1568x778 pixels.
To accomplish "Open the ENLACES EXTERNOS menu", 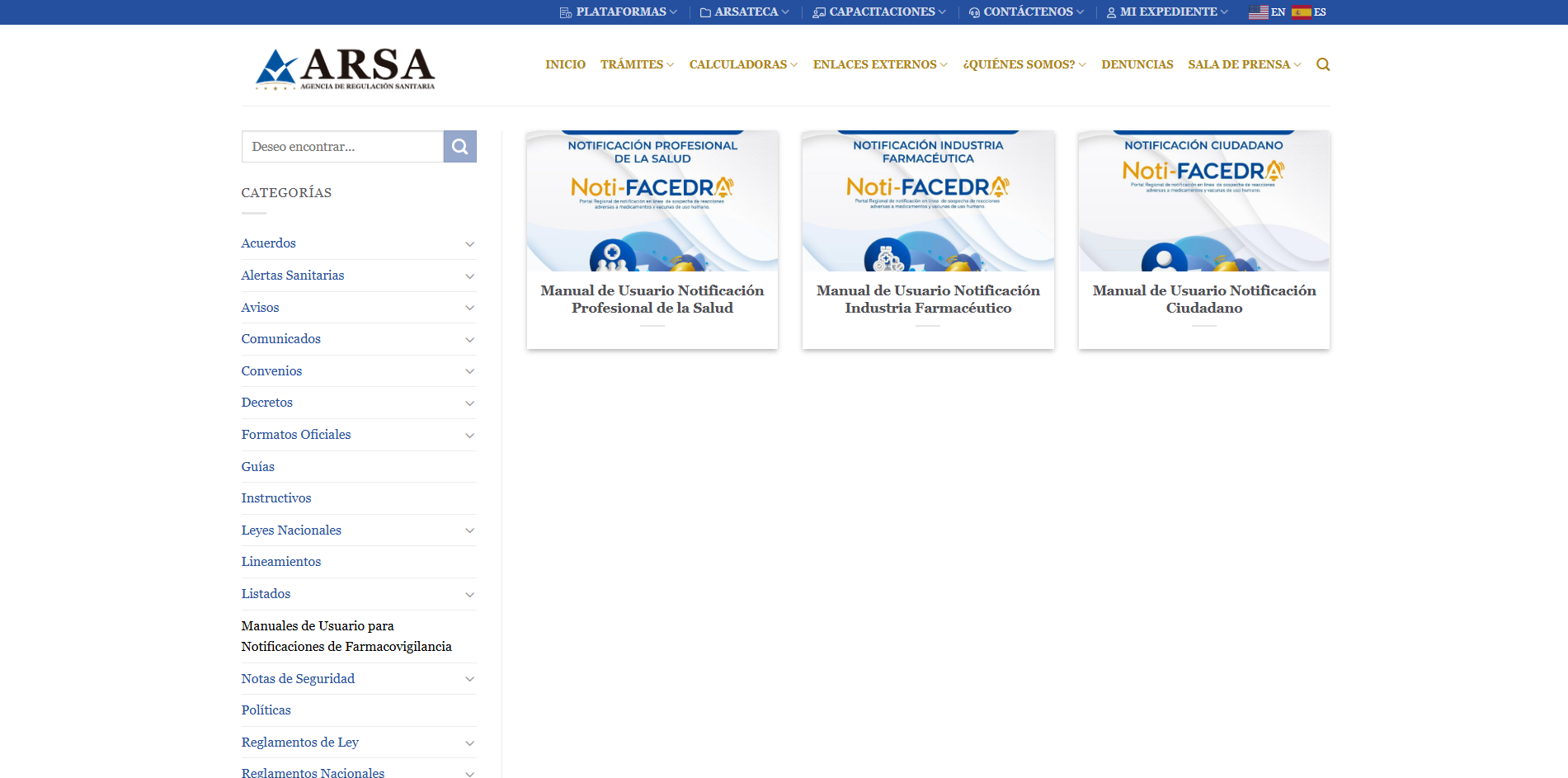I will [880, 64].
